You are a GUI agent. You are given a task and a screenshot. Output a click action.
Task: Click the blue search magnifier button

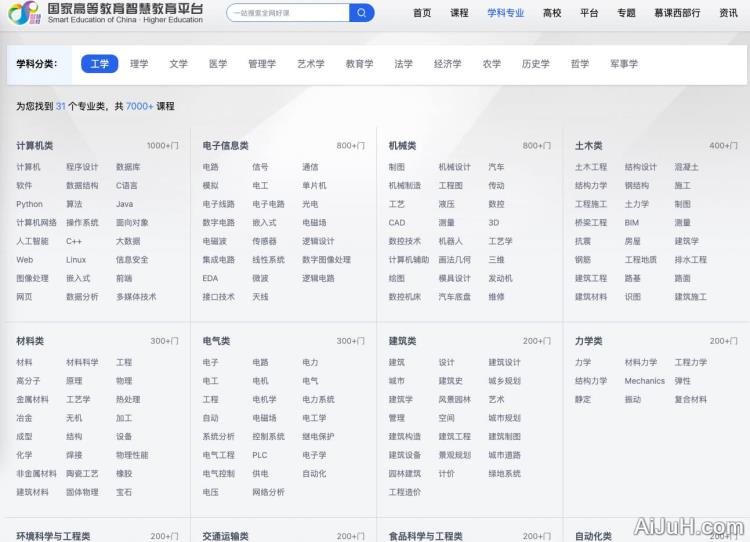pyautogui.click(x=362, y=13)
